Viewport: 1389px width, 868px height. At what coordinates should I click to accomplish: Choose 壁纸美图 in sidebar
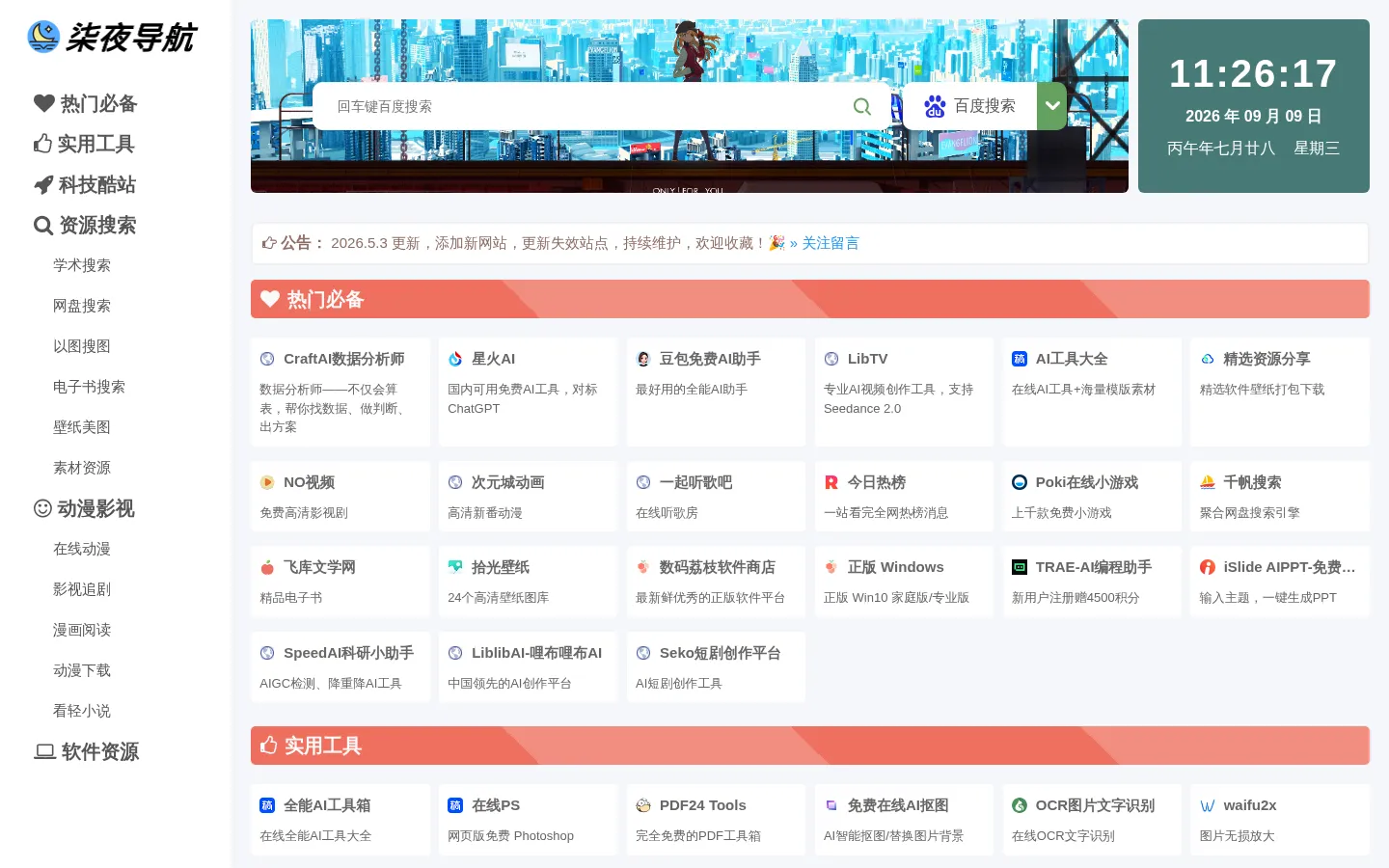[82, 427]
